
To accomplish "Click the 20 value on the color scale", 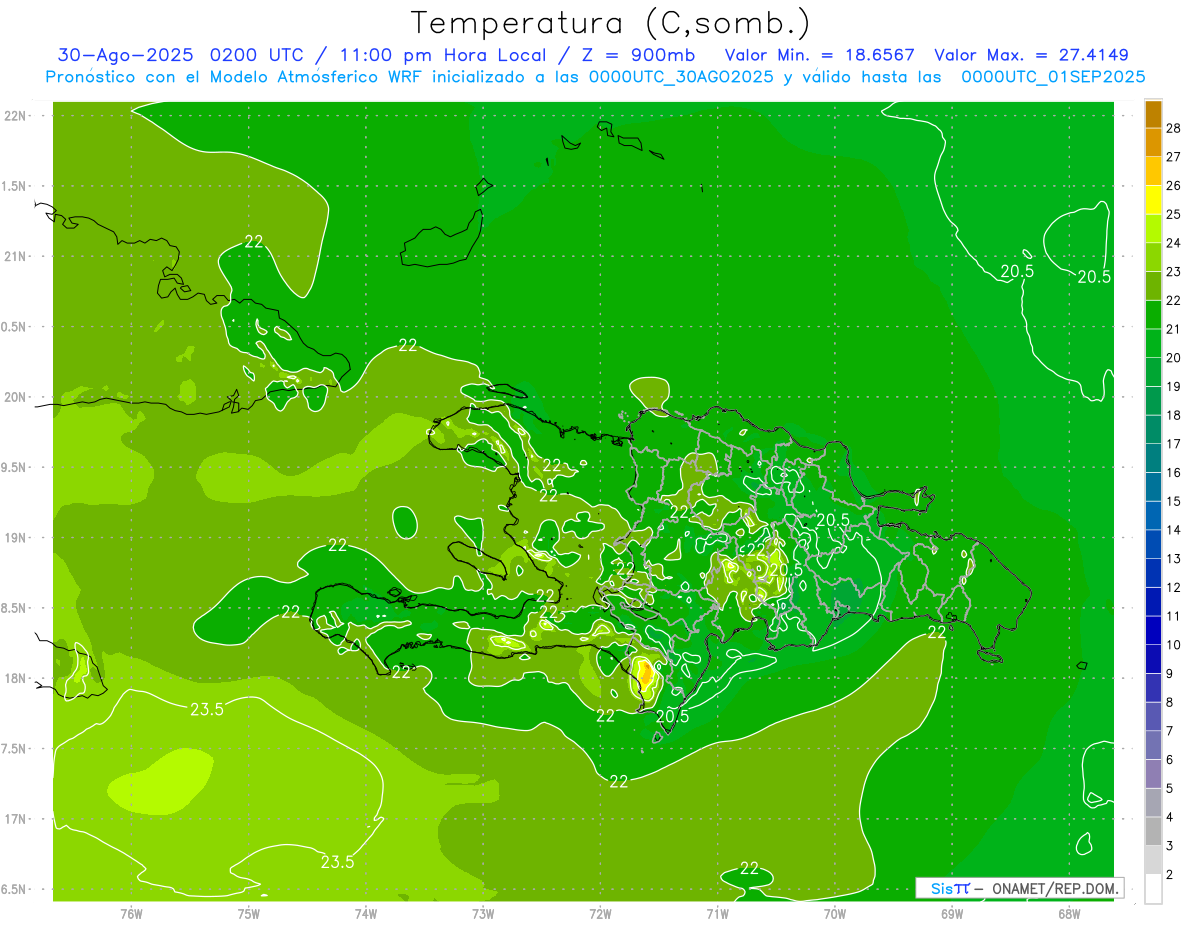I will point(1174,357).
